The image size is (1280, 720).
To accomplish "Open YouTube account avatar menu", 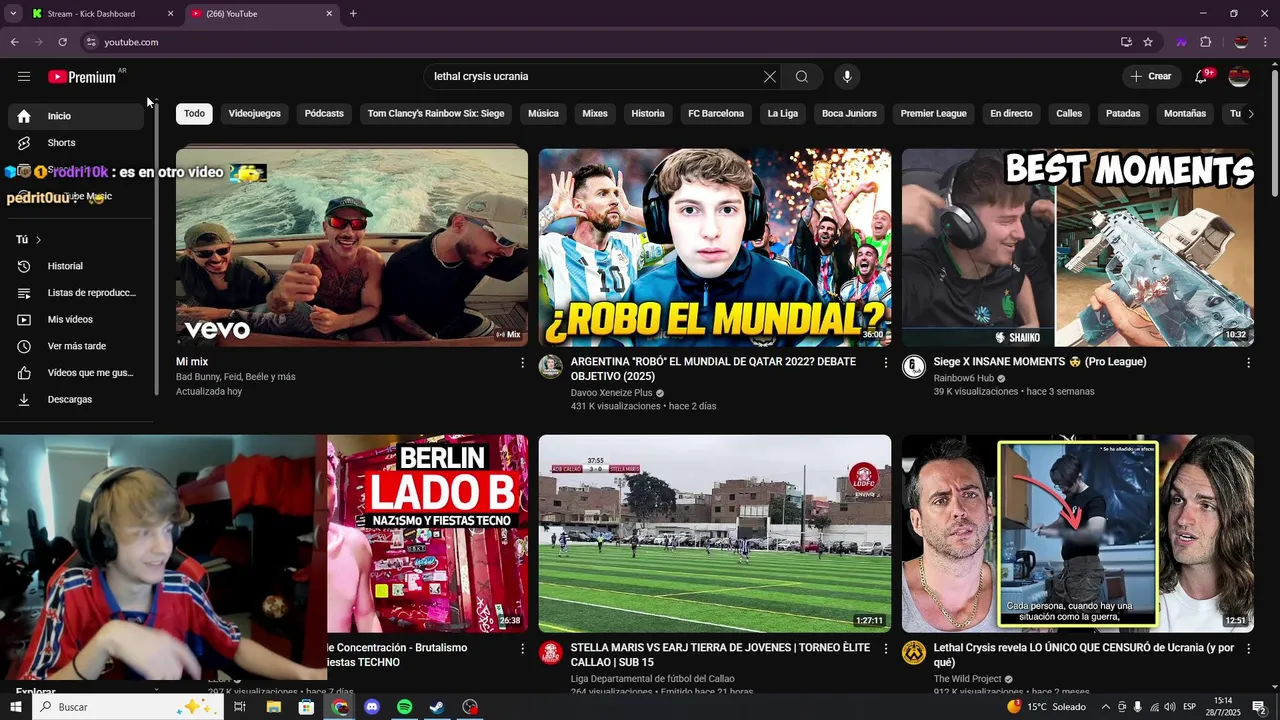I will [1239, 77].
